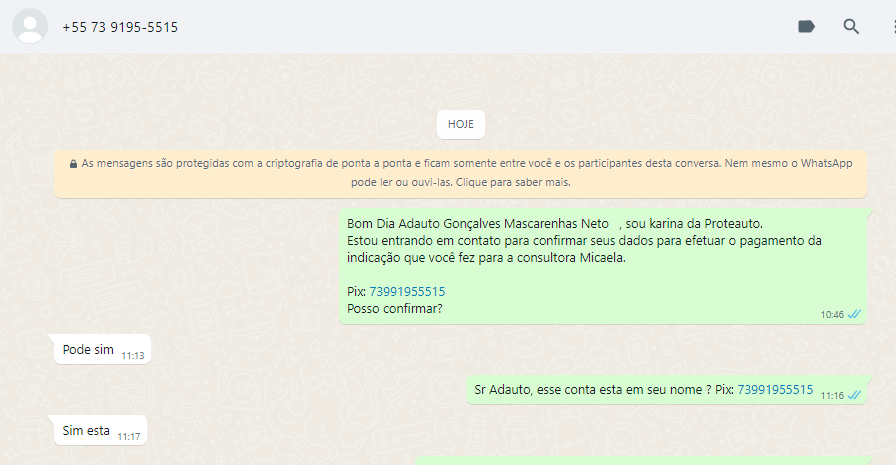Click the Pix number link before "Posso confirmar?"
This screenshot has height=465, width=896.
click(407, 292)
